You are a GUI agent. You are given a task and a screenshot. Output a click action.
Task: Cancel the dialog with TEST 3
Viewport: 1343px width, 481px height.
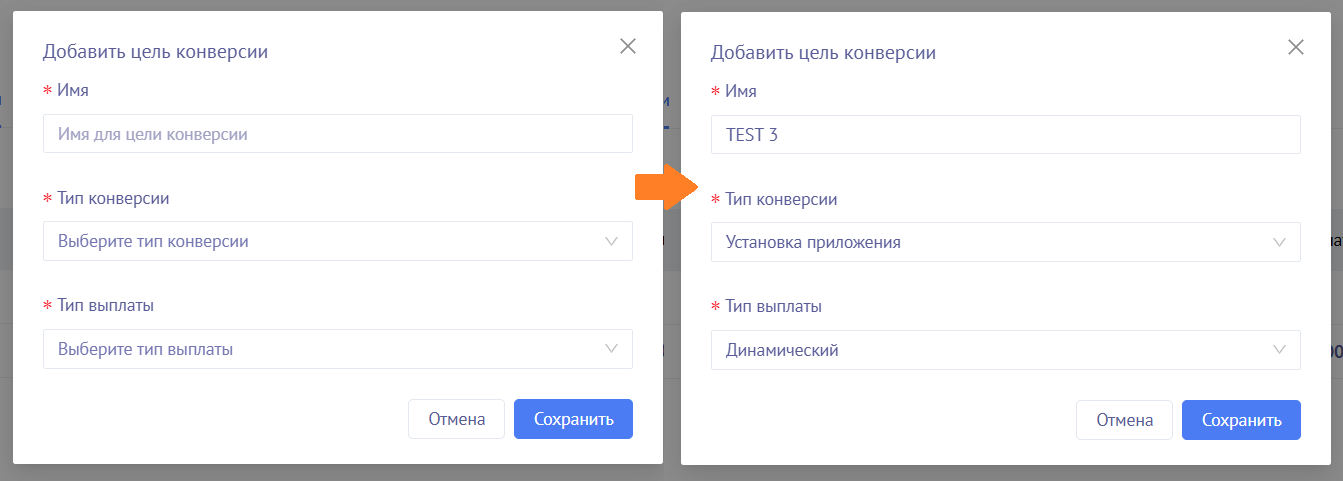tap(1124, 420)
